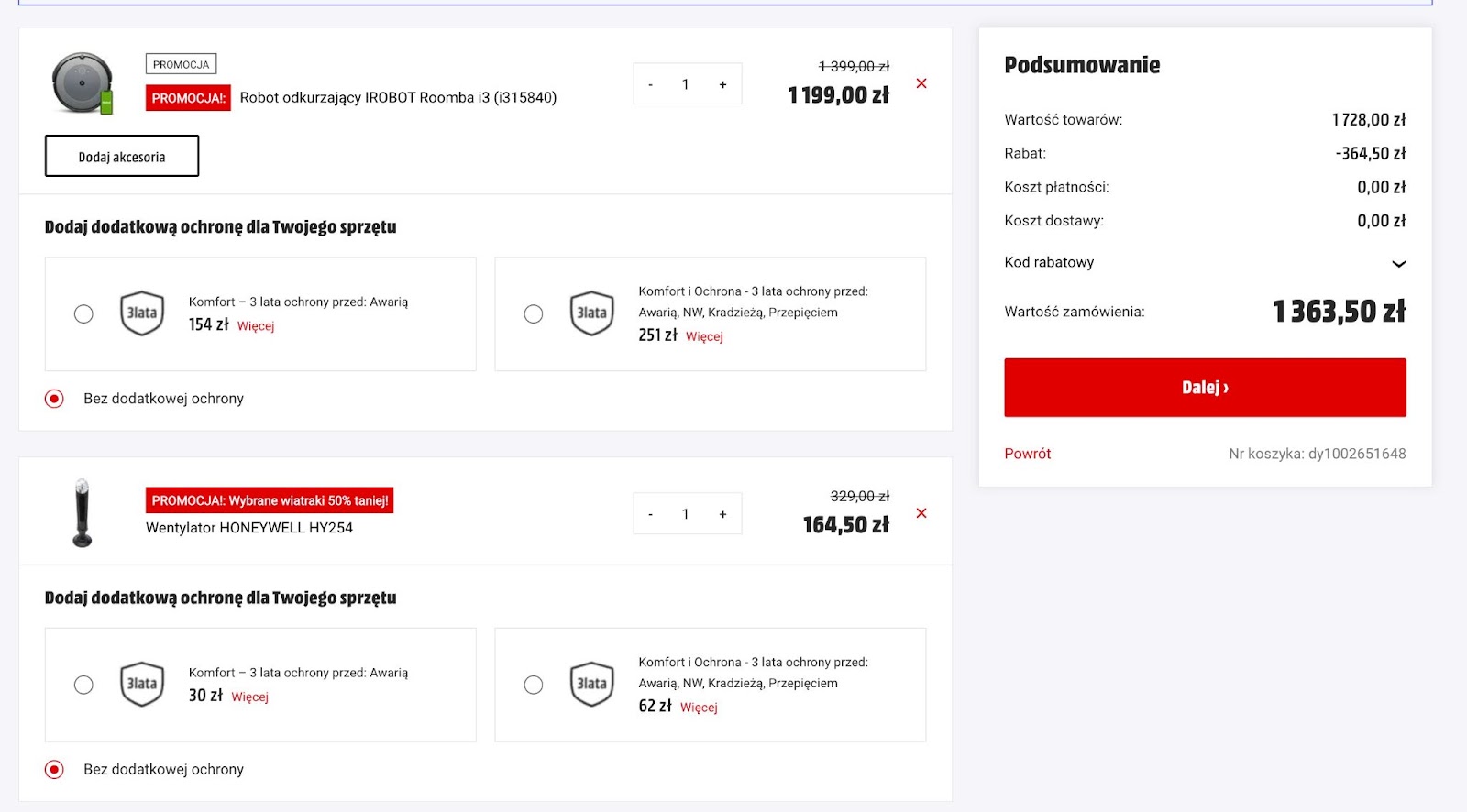The image size is (1467, 812).
Task: Select Komfort i Ochrona 62 zł option
Action: pyautogui.click(x=534, y=685)
